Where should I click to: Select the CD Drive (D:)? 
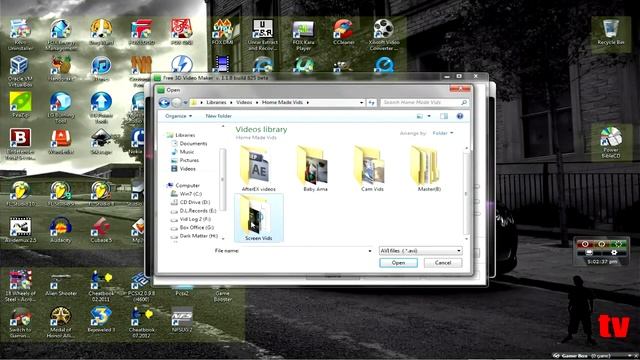(195, 202)
